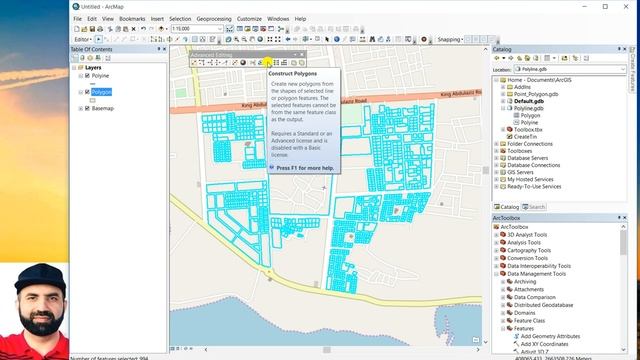Image resolution: width=640 pixels, height=360 pixels.
Task: Save the map with the Save icon
Action: [x=92, y=29]
